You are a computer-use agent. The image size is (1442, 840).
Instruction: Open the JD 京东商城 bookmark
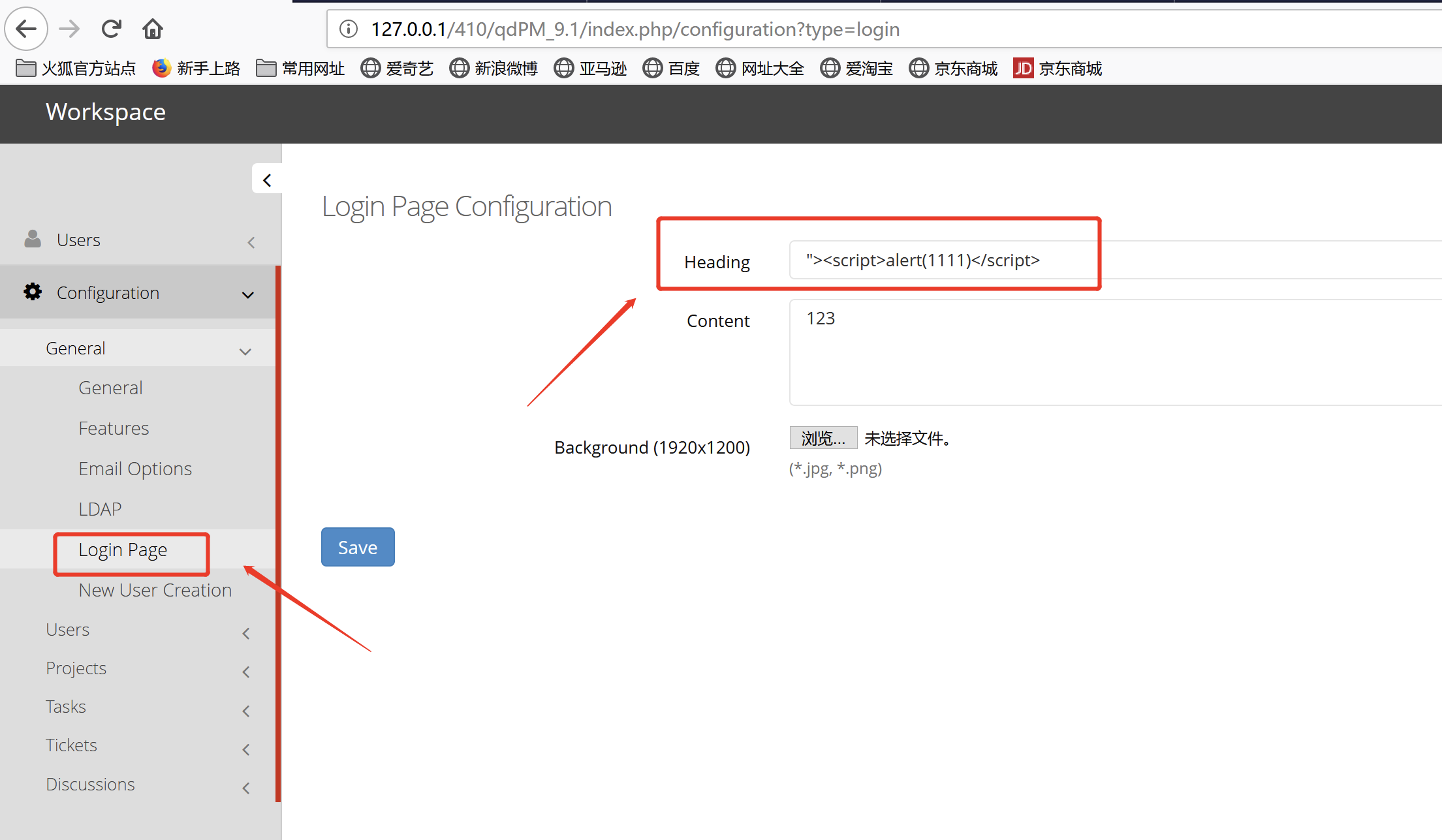pyautogui.click(x=1058, y=68)
